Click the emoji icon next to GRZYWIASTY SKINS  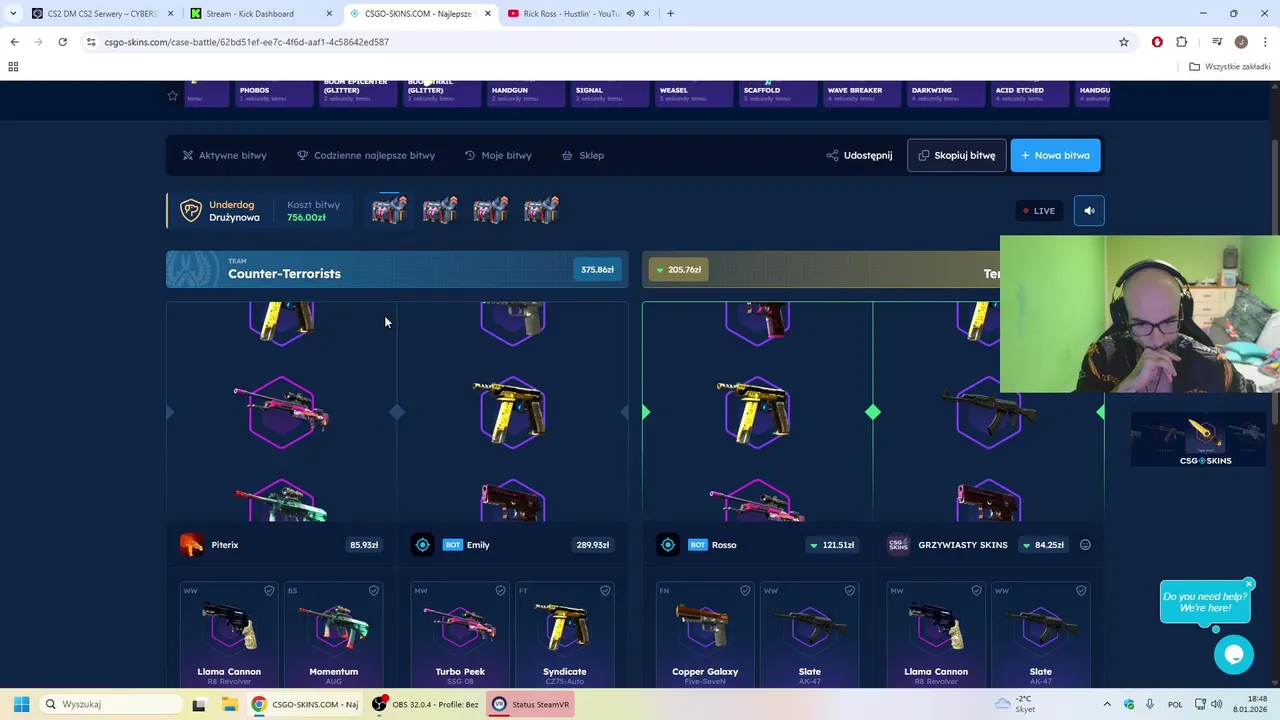[1085, 545]
